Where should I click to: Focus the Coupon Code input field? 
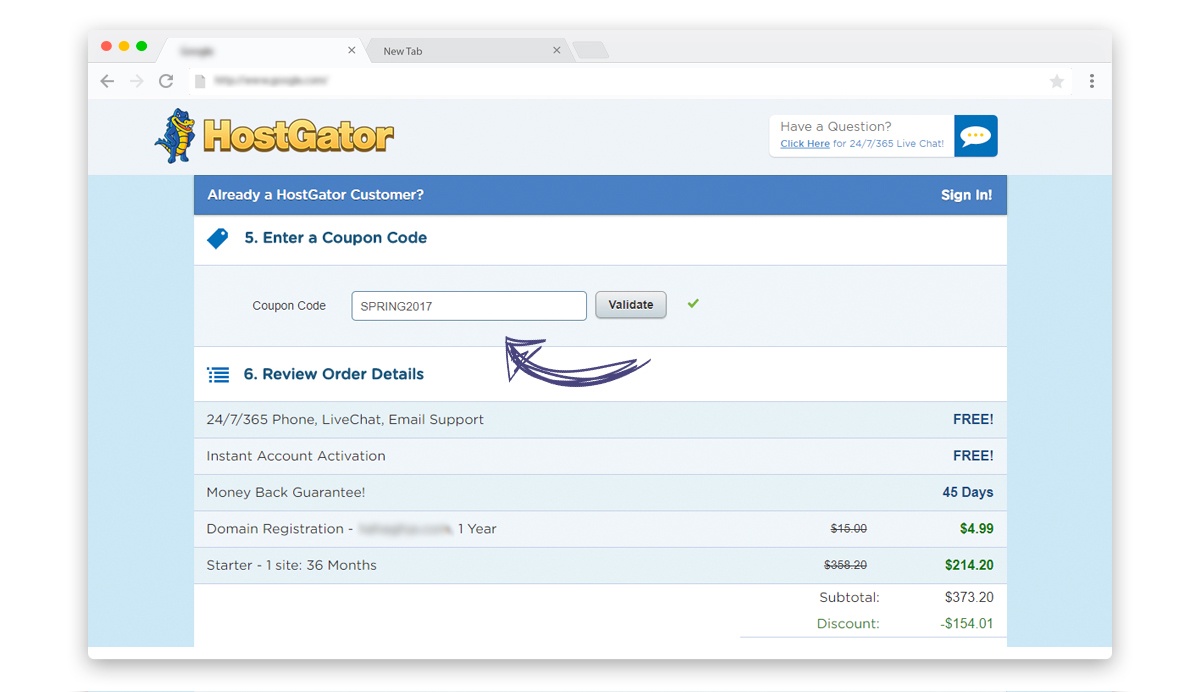[x=469, y=306]
